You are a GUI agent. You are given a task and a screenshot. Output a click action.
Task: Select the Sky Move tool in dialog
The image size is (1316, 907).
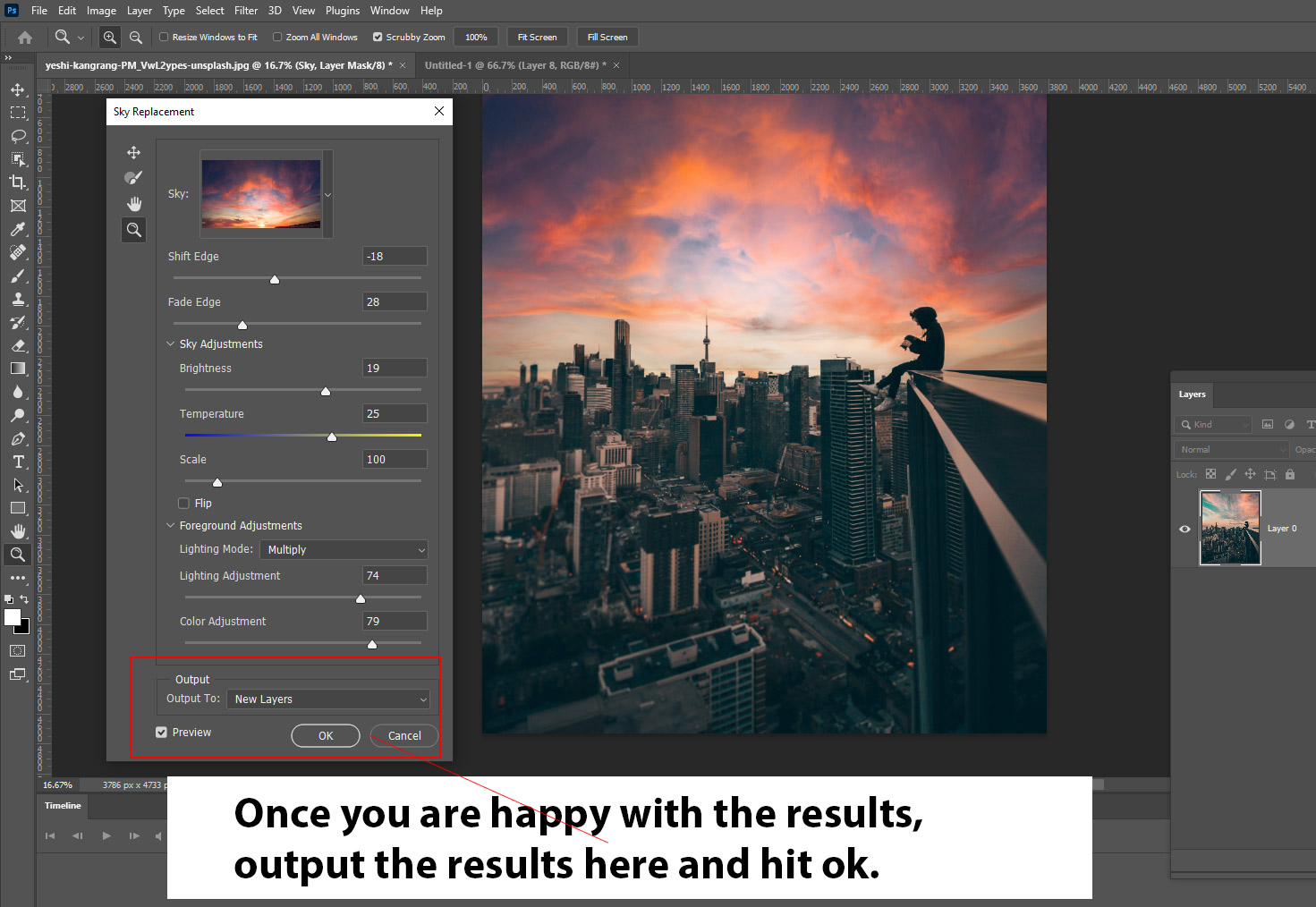pos(133,153)
